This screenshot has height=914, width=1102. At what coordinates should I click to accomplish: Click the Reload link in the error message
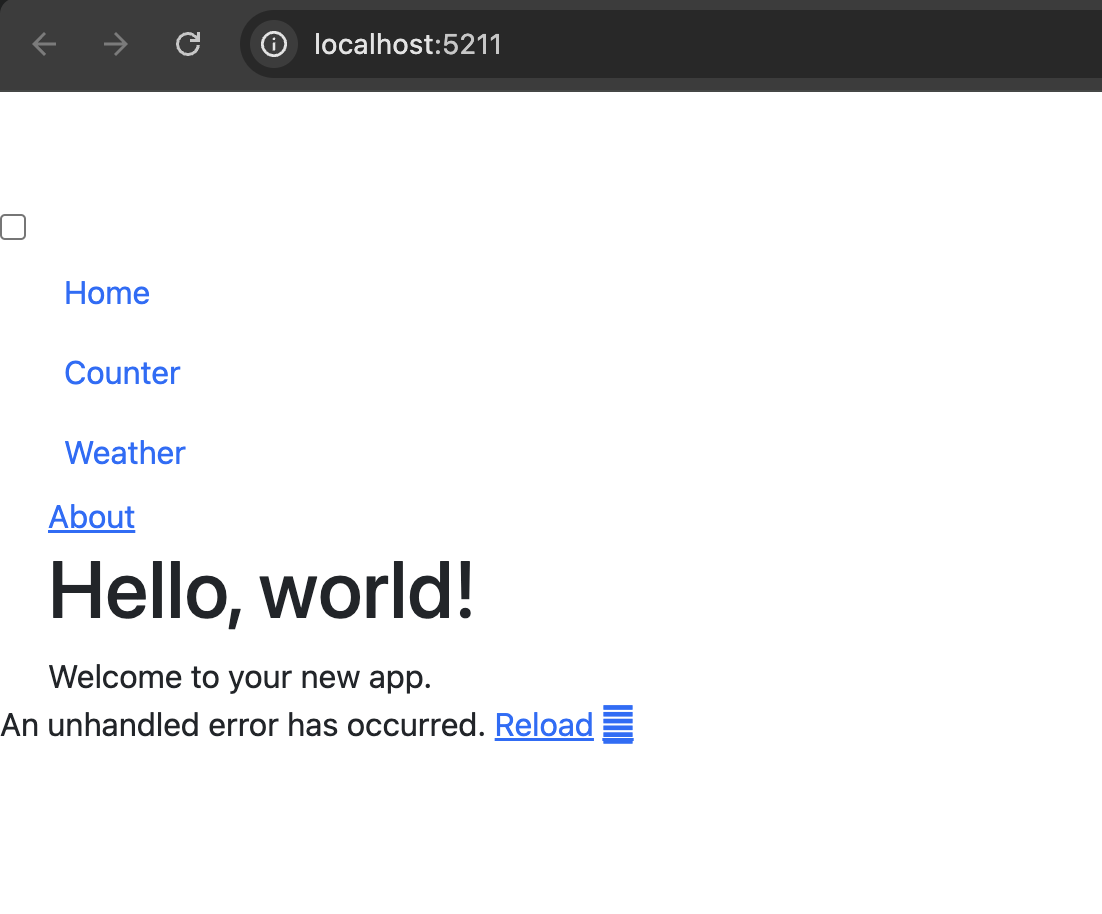point(544,724)
